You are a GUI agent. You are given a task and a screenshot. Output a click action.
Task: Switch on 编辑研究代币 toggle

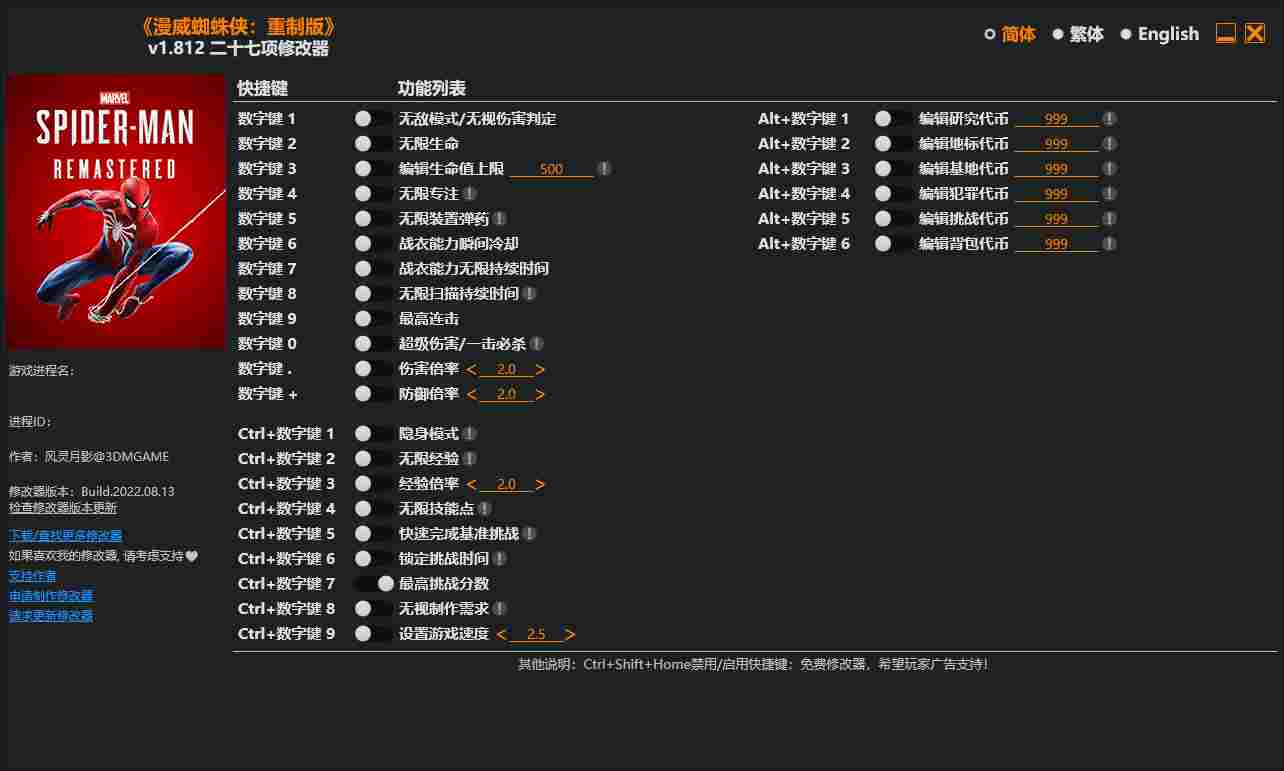coord(893,119)
